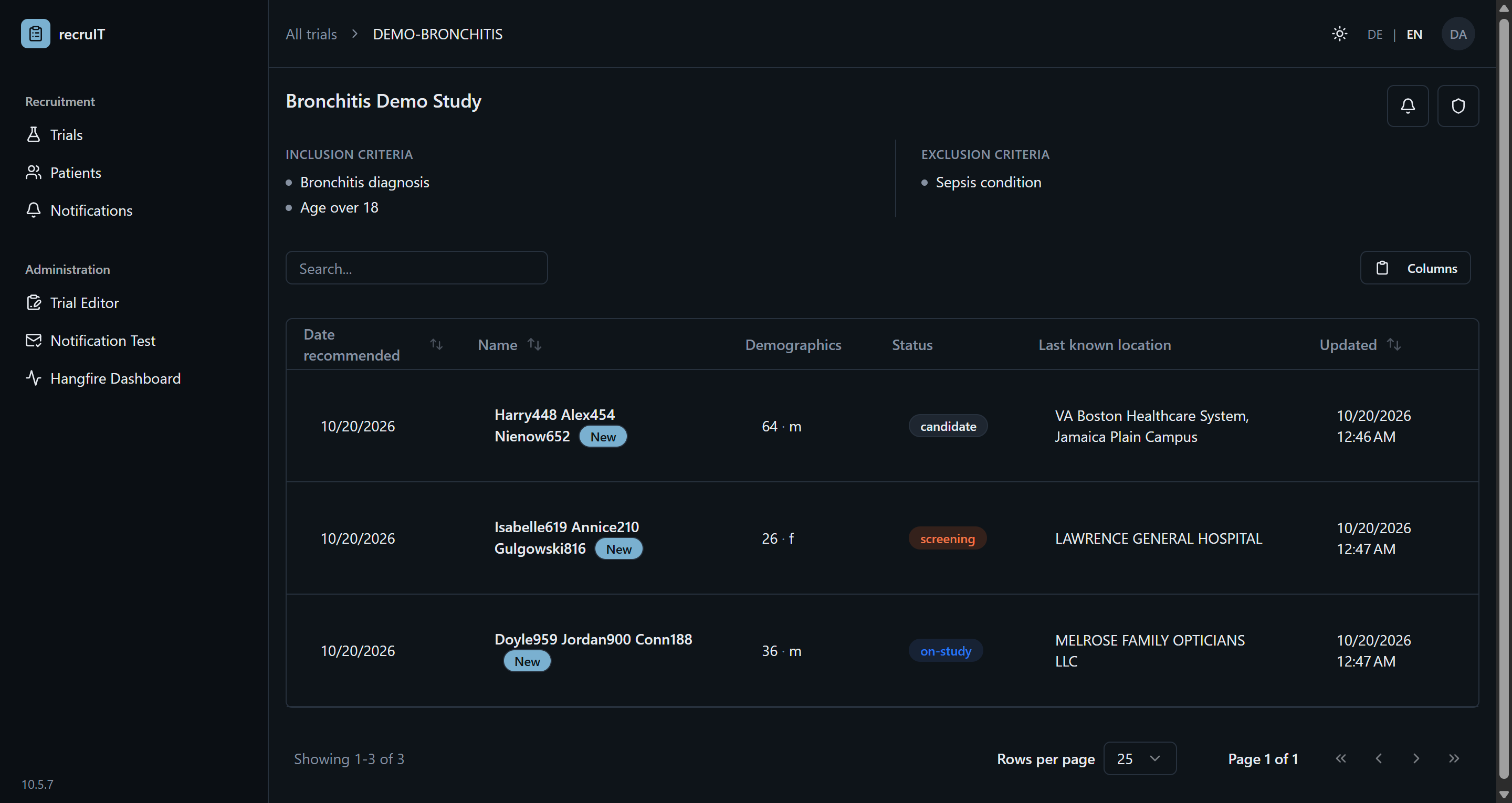The image size is (1512, 803).
Task: Sort table by Name arrows icon
Action: click(x=534, y=344)
